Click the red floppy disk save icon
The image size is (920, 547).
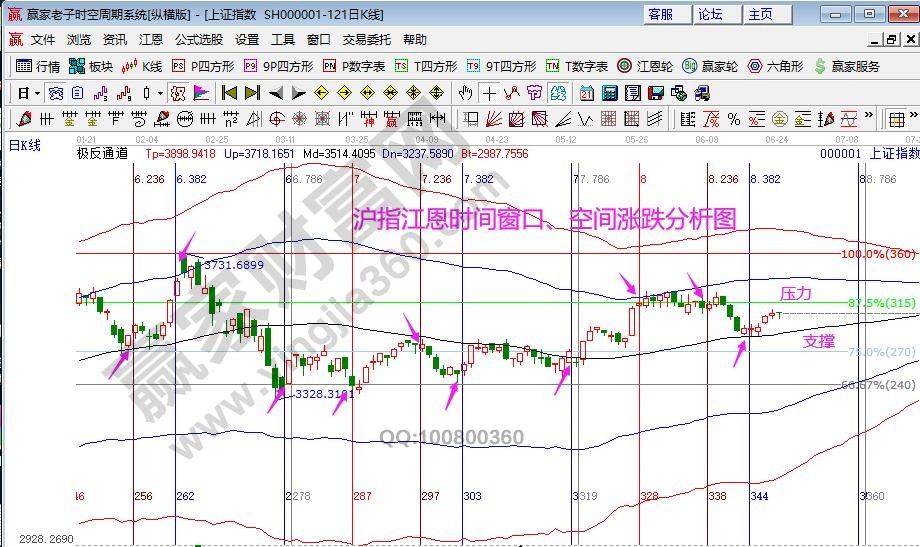[x=655, y=93]
